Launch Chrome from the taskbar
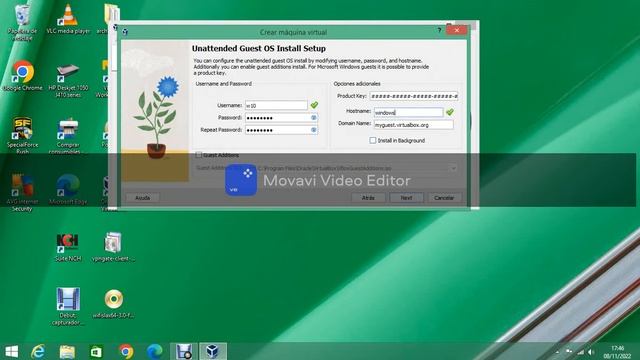 tap(126, 351)
